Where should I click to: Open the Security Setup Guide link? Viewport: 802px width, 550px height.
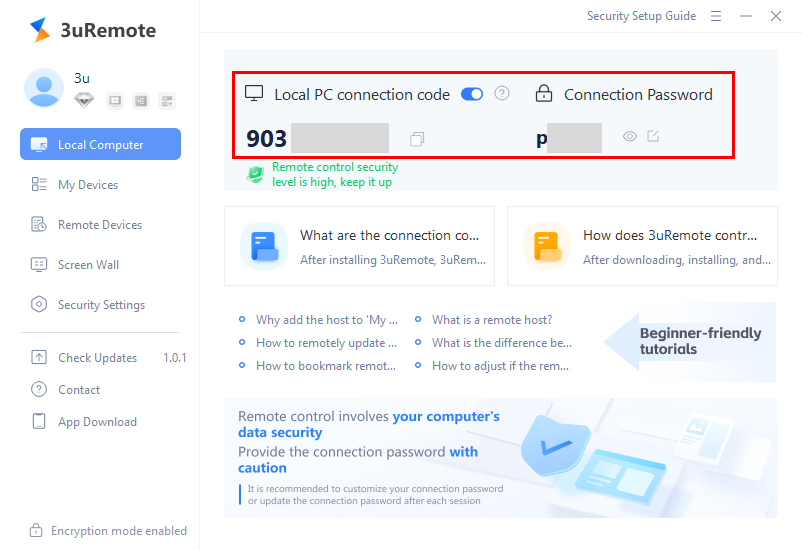pos(641,16)
